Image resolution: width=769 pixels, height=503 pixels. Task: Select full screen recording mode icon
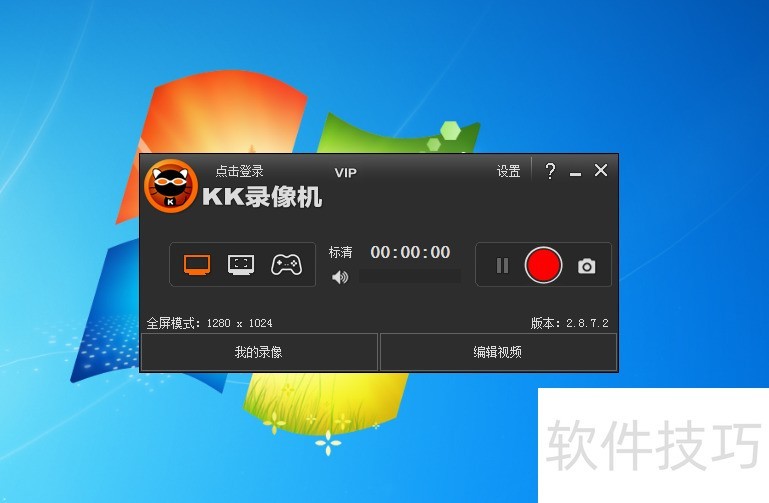click(x=197, y=265)
